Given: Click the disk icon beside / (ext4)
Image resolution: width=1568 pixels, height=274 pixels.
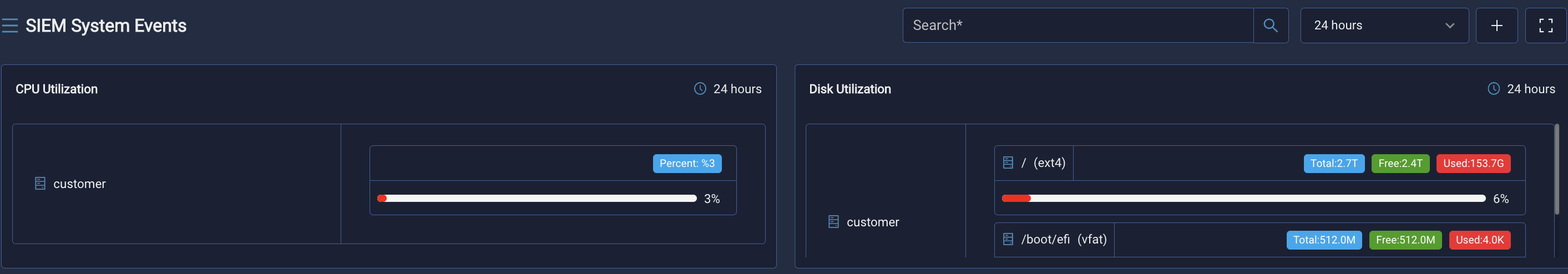Looking at the screenshot, I should pyautogui.click(x=1008, y=163).
